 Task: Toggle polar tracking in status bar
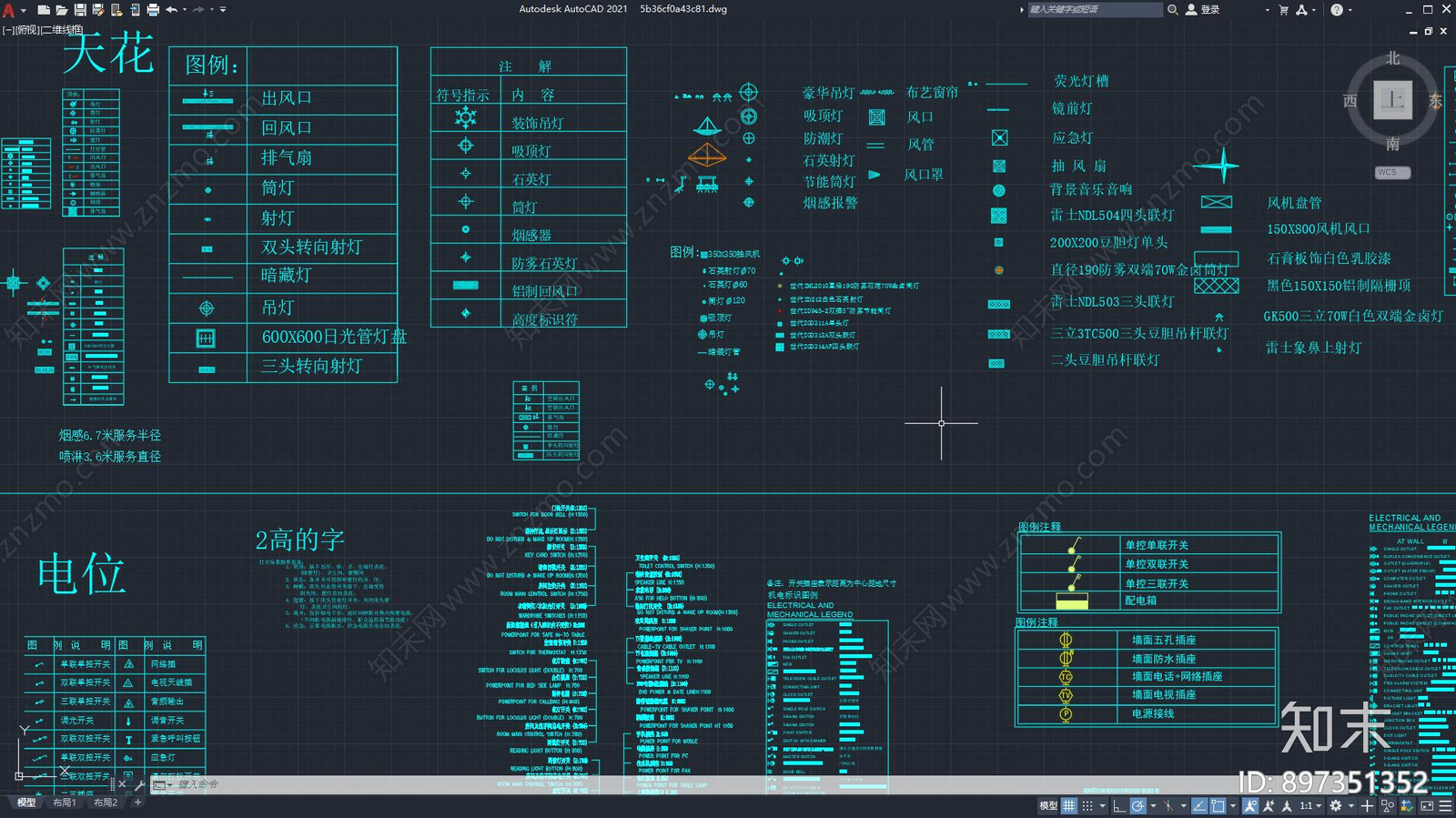click(x=1138, y=805)
